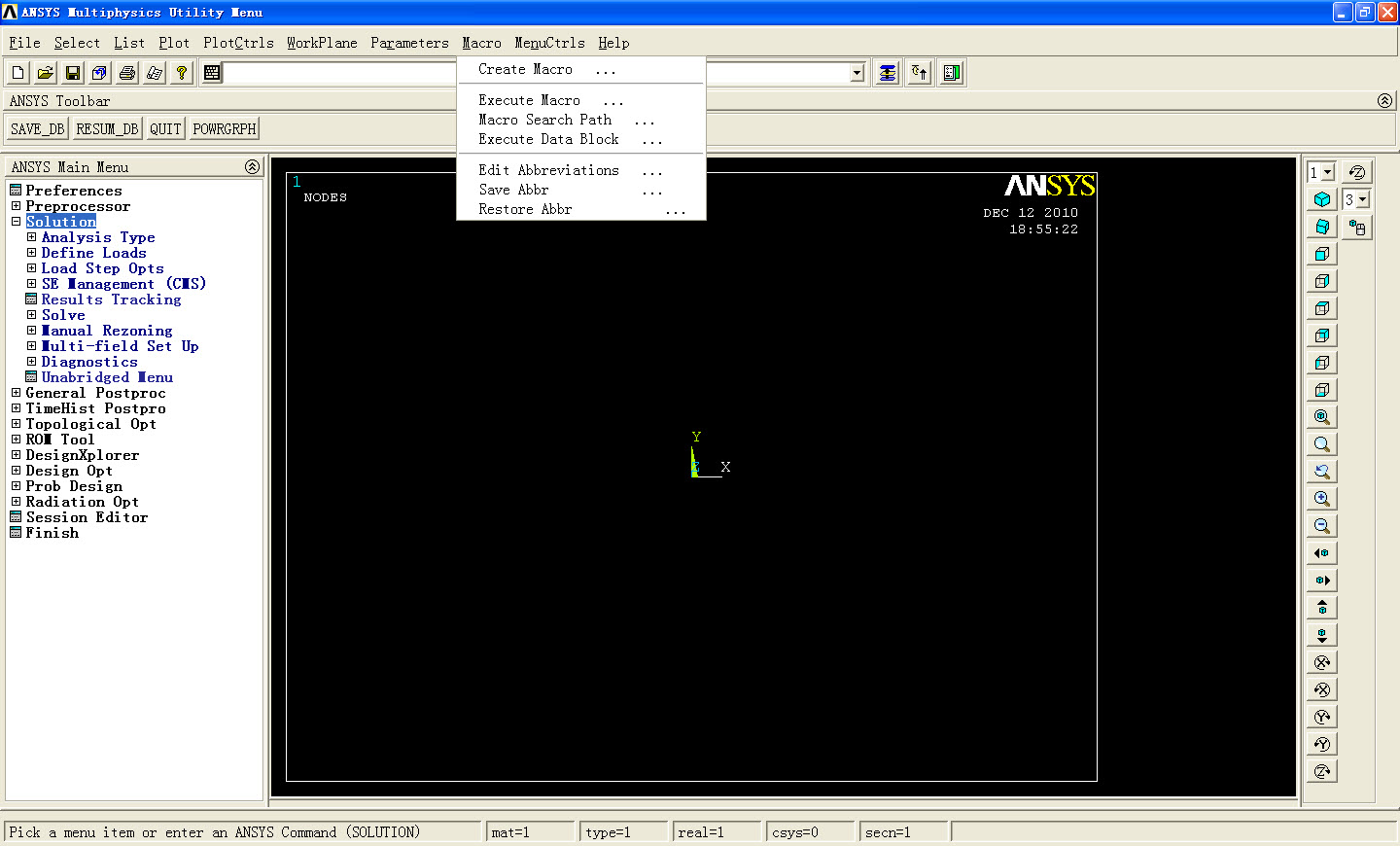Click the ANSYS Help question mark icon
1400x846 pixels.
tap(182, 73)
